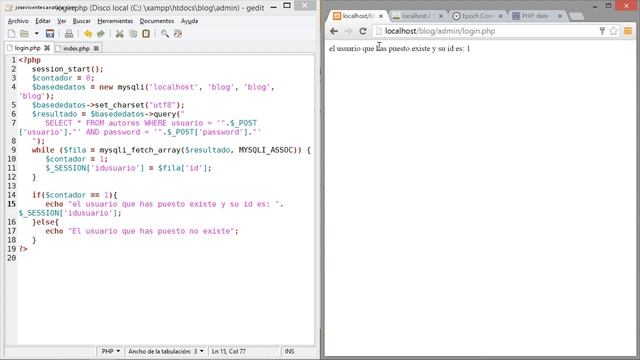Click the page icon in the address bar

tap(379, 31)
